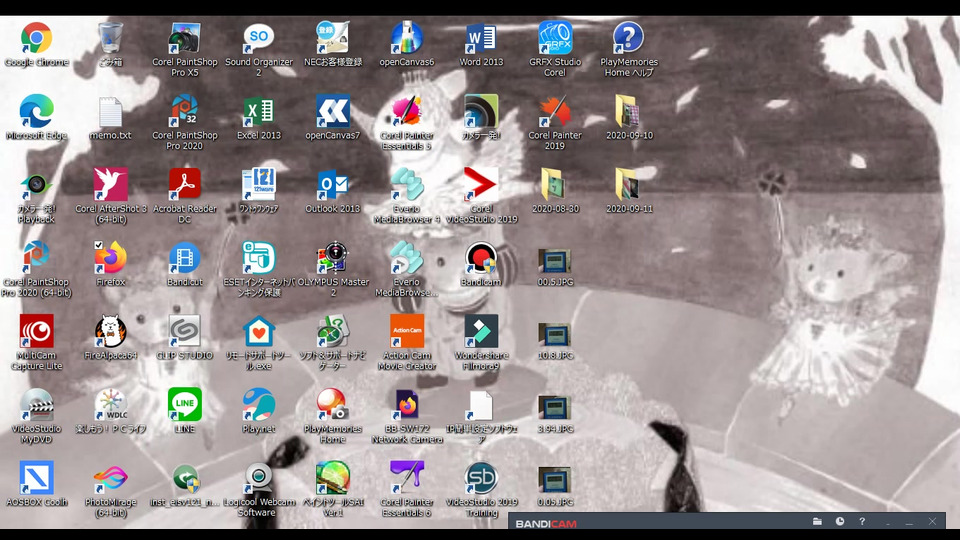Open Corel Painter Essentials 6
Image resolution: width=960 pixels, height=540 pixels.
(x=407, y=479)
